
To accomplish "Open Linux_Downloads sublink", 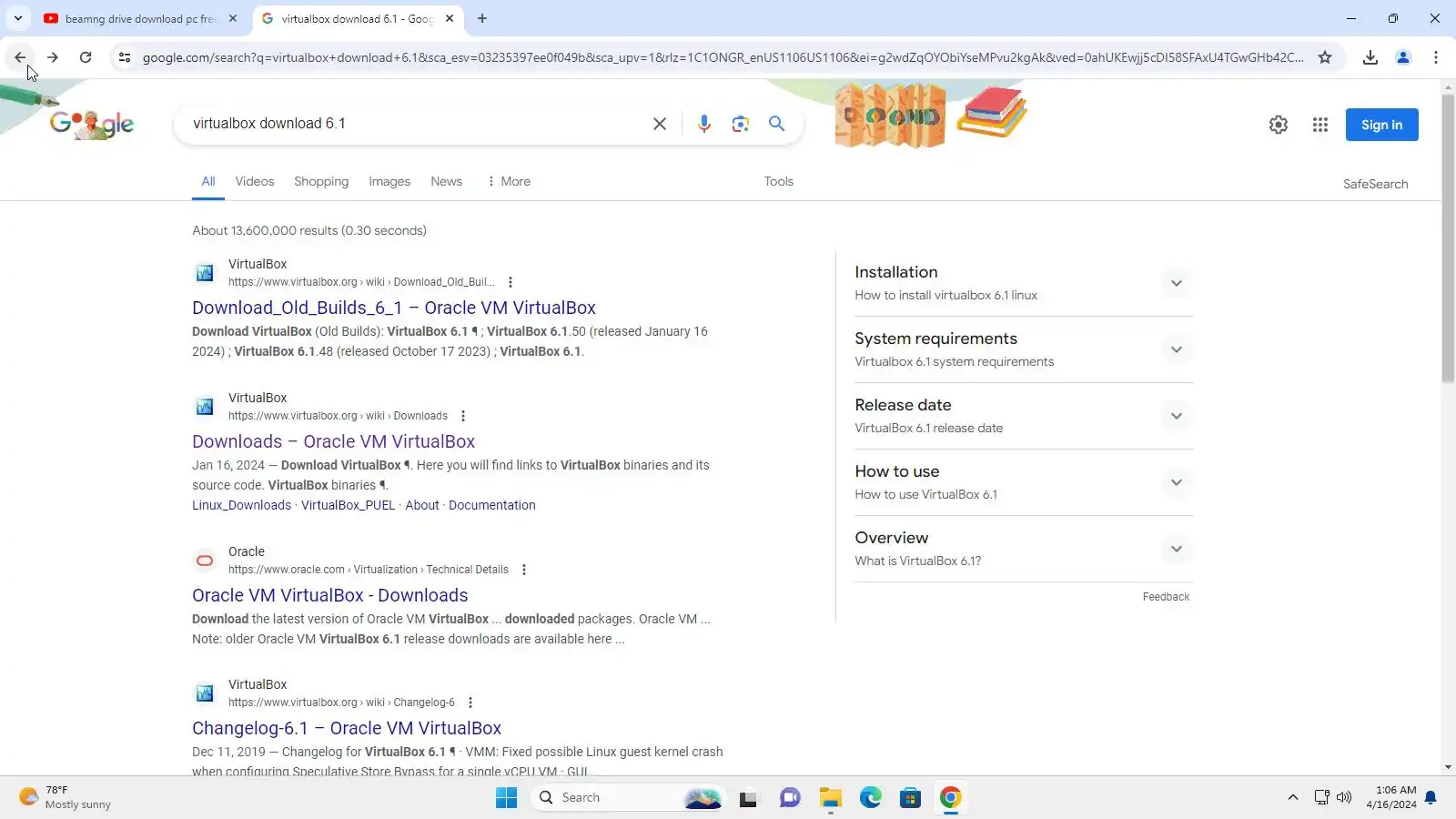I will [241, 505].
